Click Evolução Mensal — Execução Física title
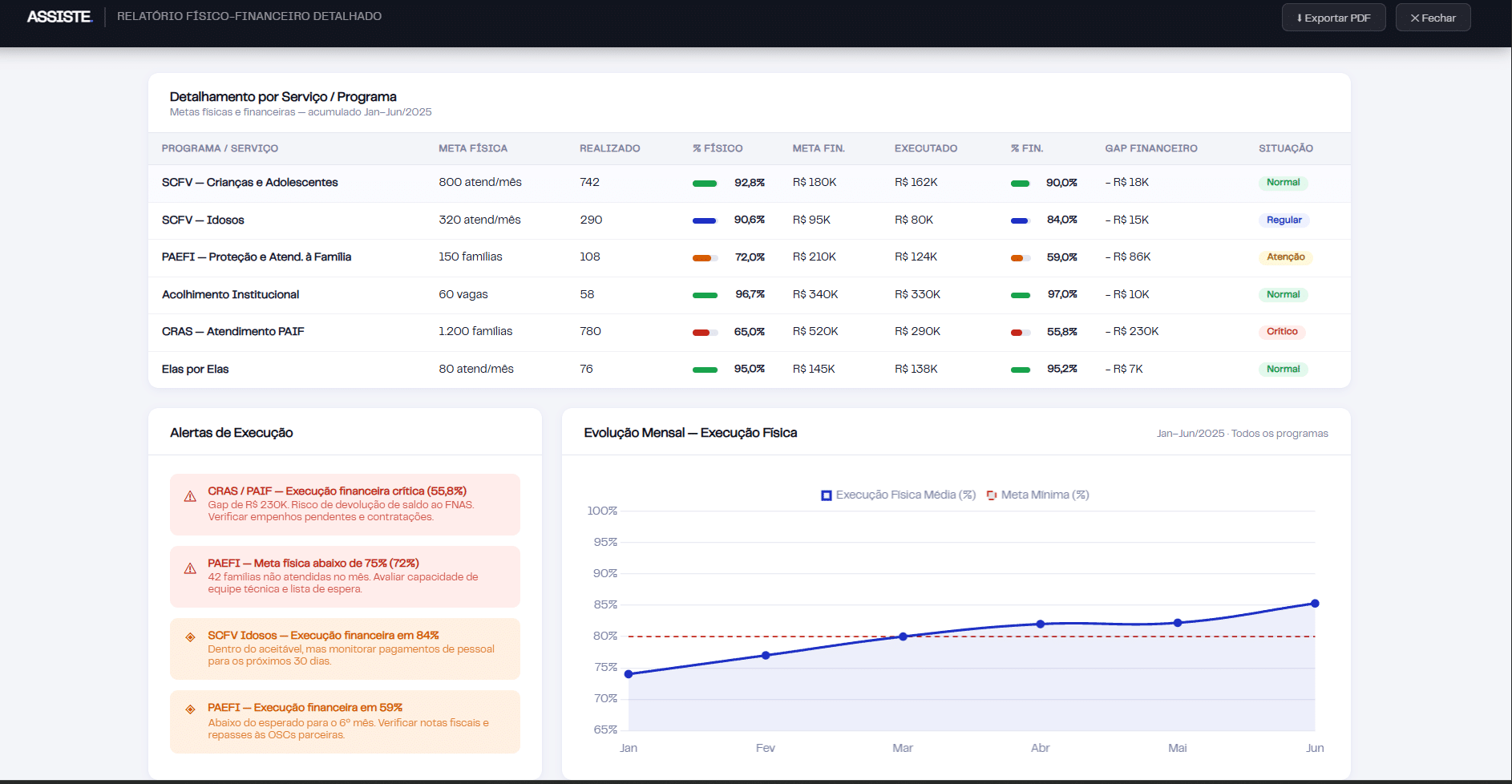 [690, 433]
